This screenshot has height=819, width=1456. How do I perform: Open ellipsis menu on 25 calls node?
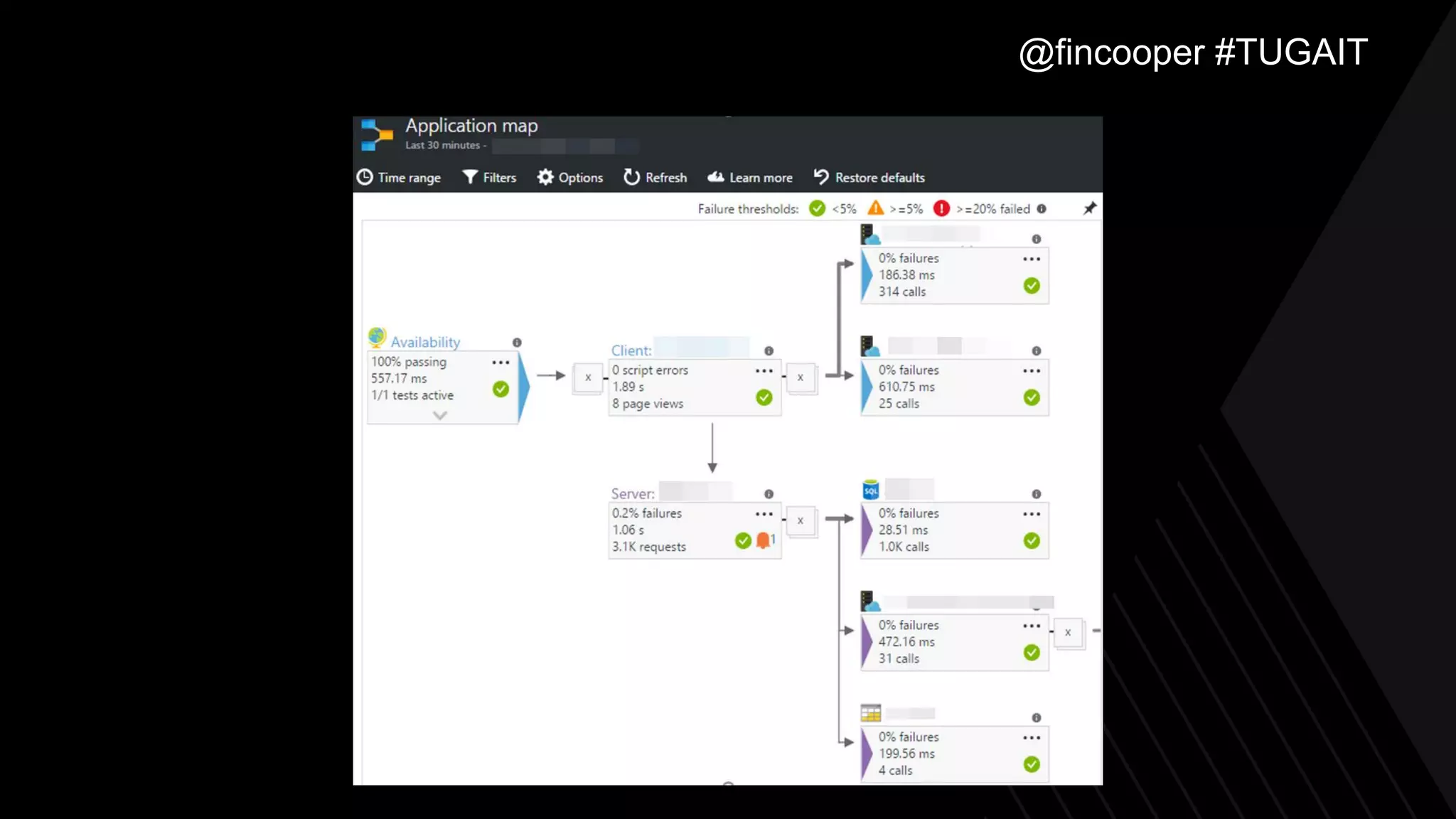[1032, 371]
